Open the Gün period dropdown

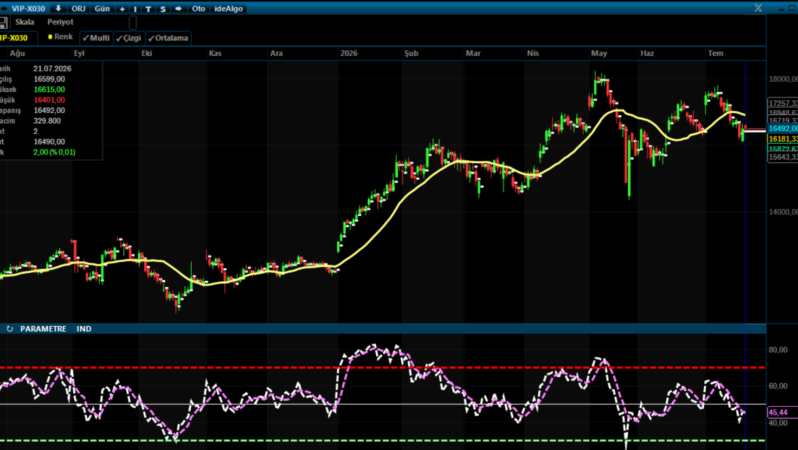point(102,9)
